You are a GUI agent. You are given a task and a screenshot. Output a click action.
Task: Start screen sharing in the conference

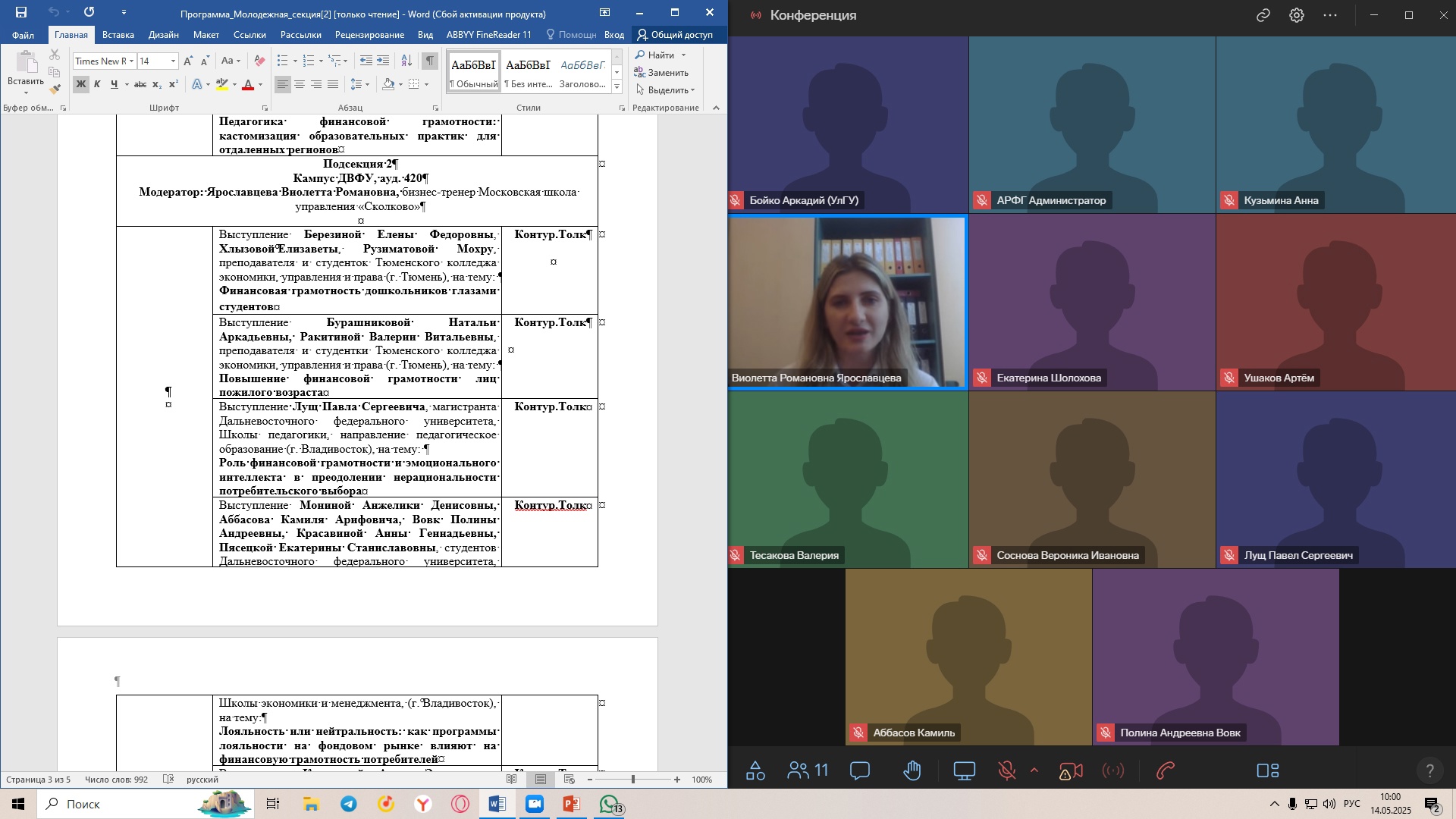click(x=965, y=770)
